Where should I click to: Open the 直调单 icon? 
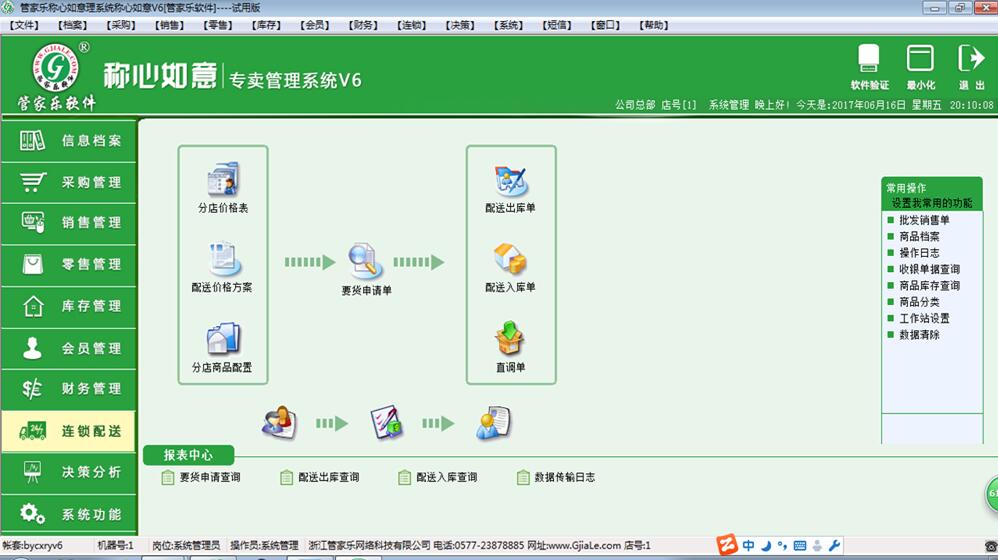coord(510,347)
